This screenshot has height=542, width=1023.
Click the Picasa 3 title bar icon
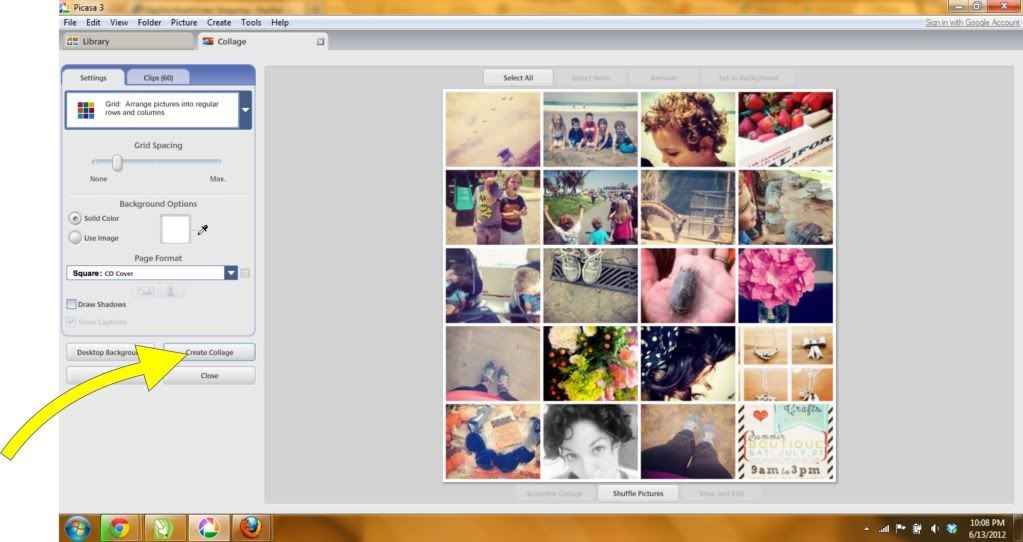[x=65, y=7]
